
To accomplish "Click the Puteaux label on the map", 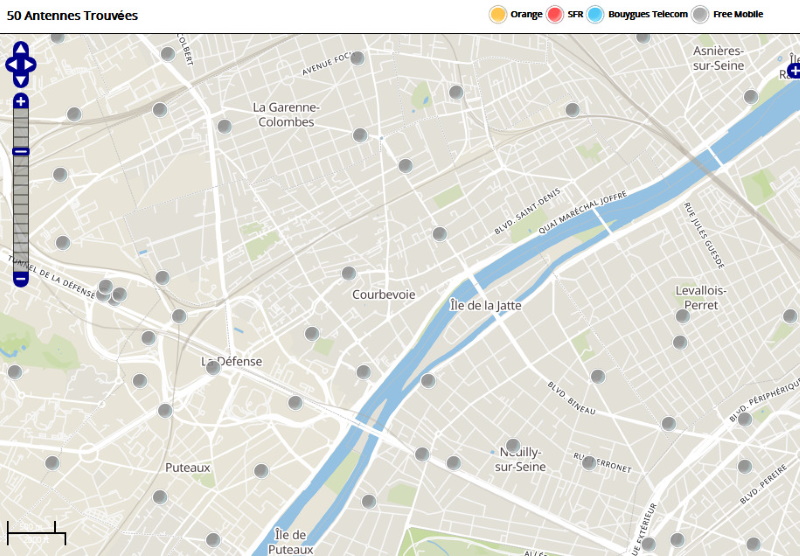I will pyautogui.click(x=188, y=467).
